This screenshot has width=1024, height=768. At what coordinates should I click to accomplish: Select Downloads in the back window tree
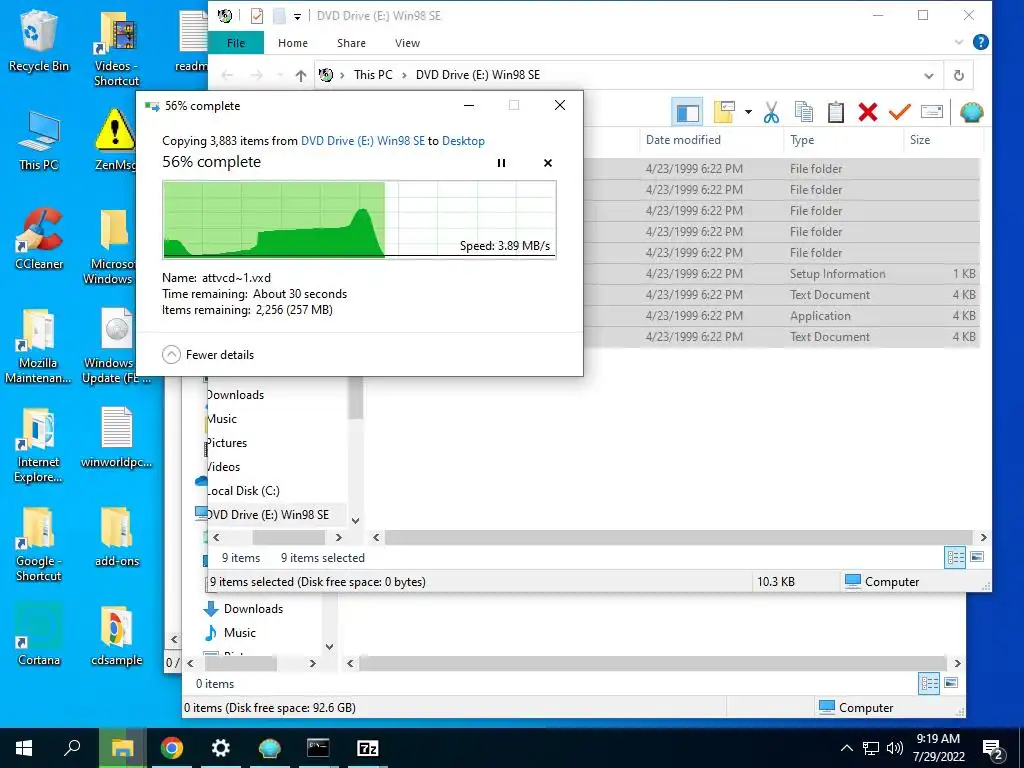(245, 609)
